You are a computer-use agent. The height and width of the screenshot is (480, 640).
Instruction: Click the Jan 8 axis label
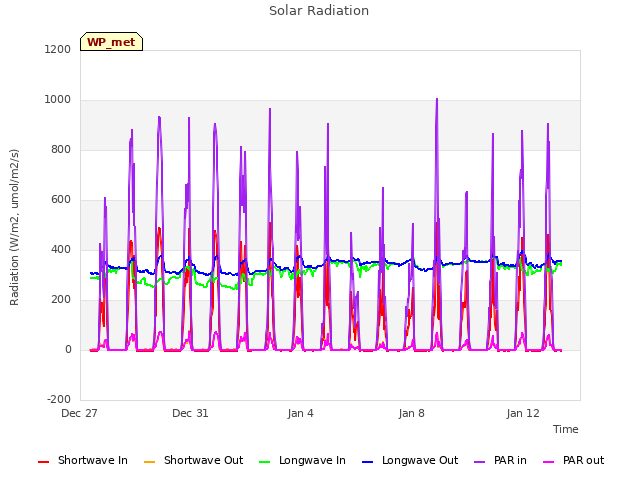coord(411,413)
